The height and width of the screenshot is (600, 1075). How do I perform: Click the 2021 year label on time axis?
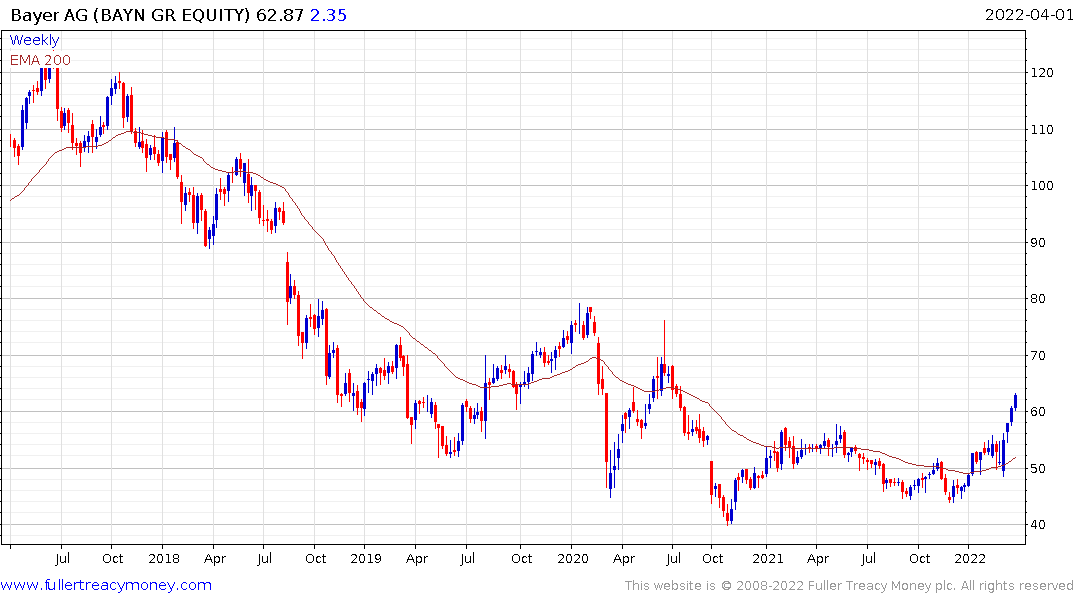tap(768, 559)
